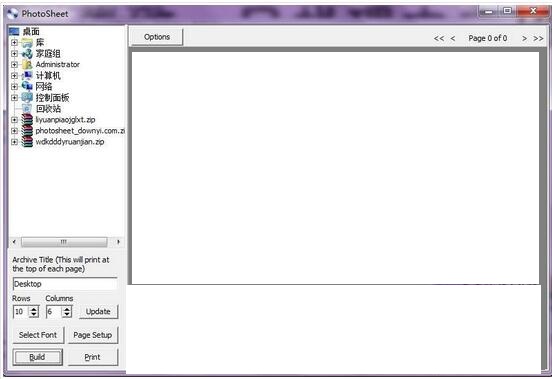Open Page Setup dialog
Screen dimensions: 552x379
[x=93, y=335]
